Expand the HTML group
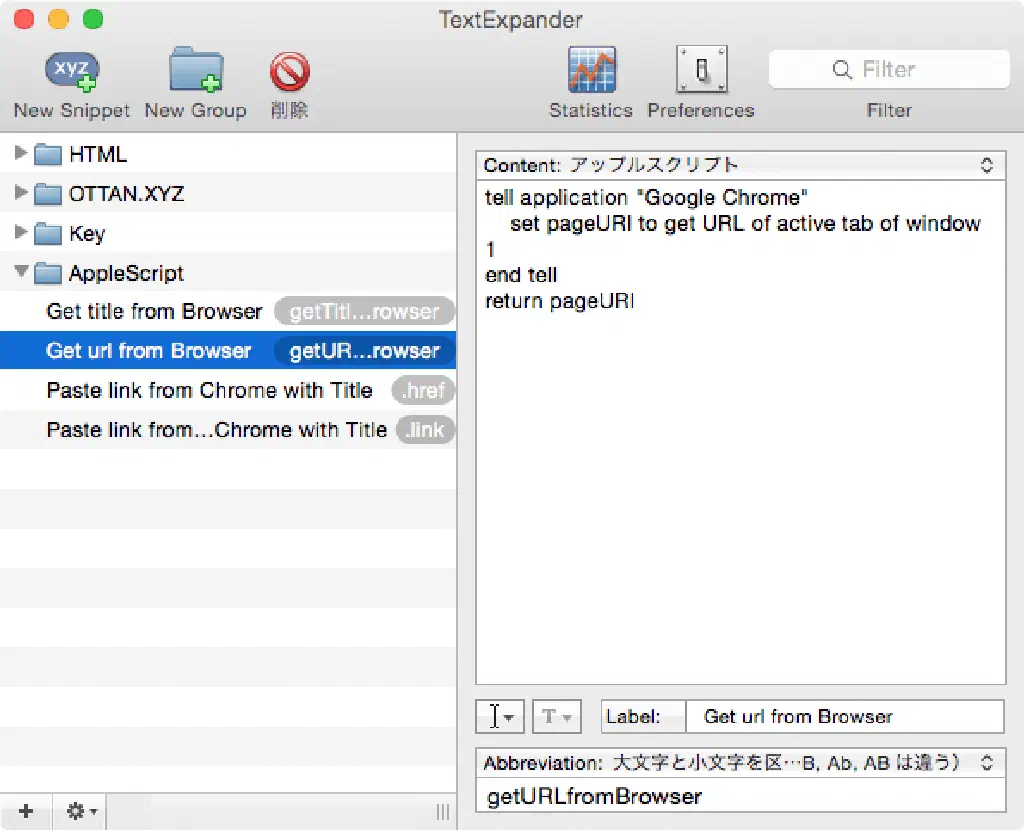Image resolution: width=1024 pixels, height=830 pixels. [22, 154]
